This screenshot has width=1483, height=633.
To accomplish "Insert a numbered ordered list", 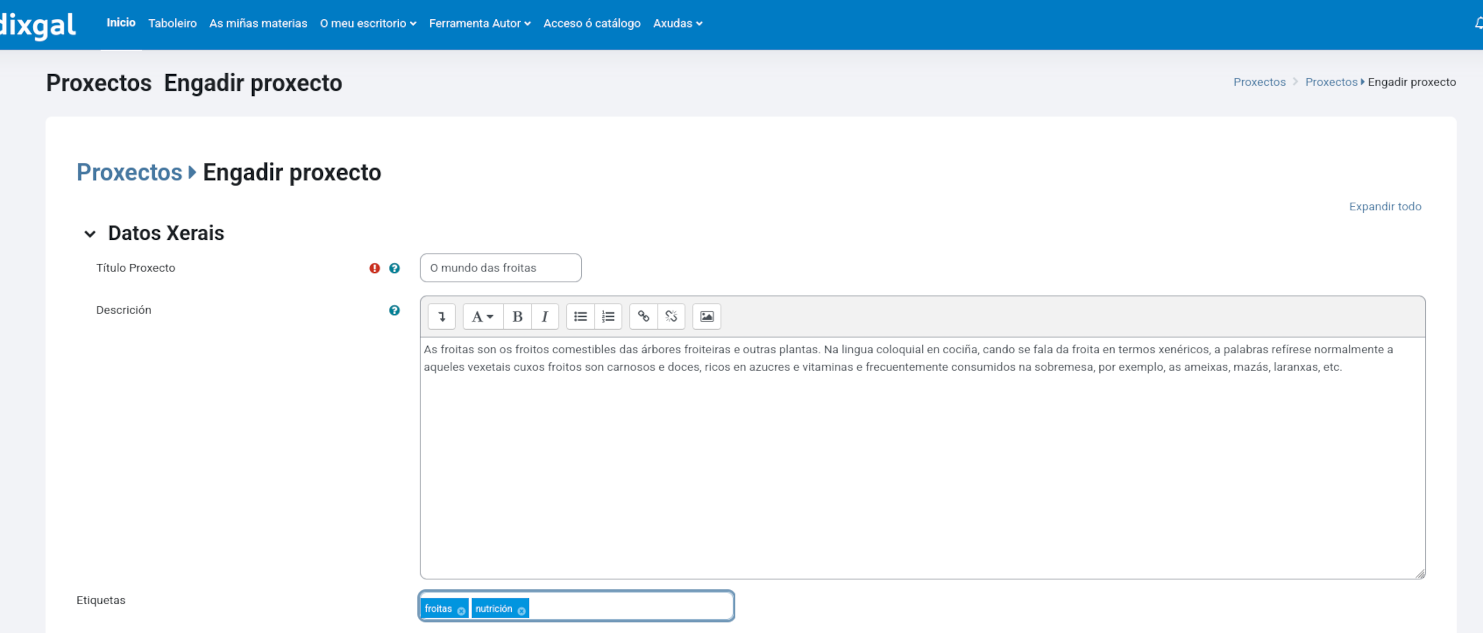I will pyautogui.click(x=608, y=317).
